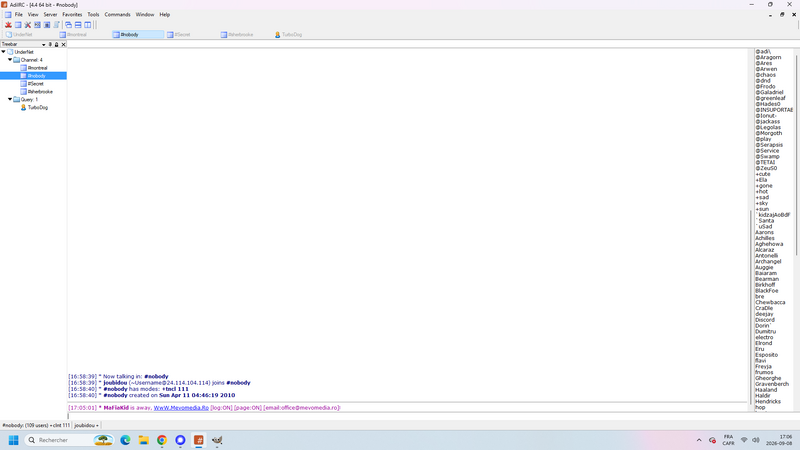Click joubidou nick in join message
The height and width of the screenshot is (450, 800).
click(115, 383)
